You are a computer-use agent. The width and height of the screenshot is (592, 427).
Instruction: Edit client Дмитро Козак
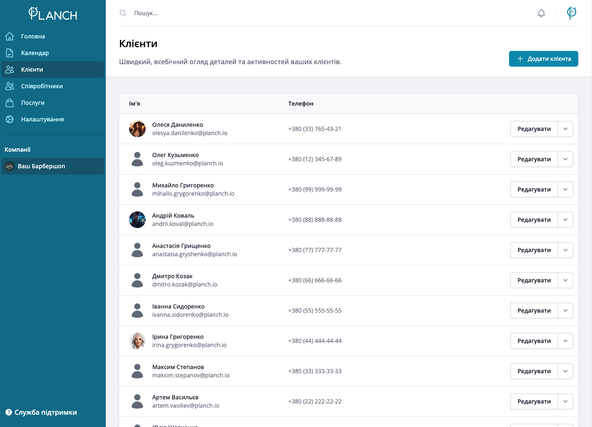pyautogui.click(x=534, y=280)
